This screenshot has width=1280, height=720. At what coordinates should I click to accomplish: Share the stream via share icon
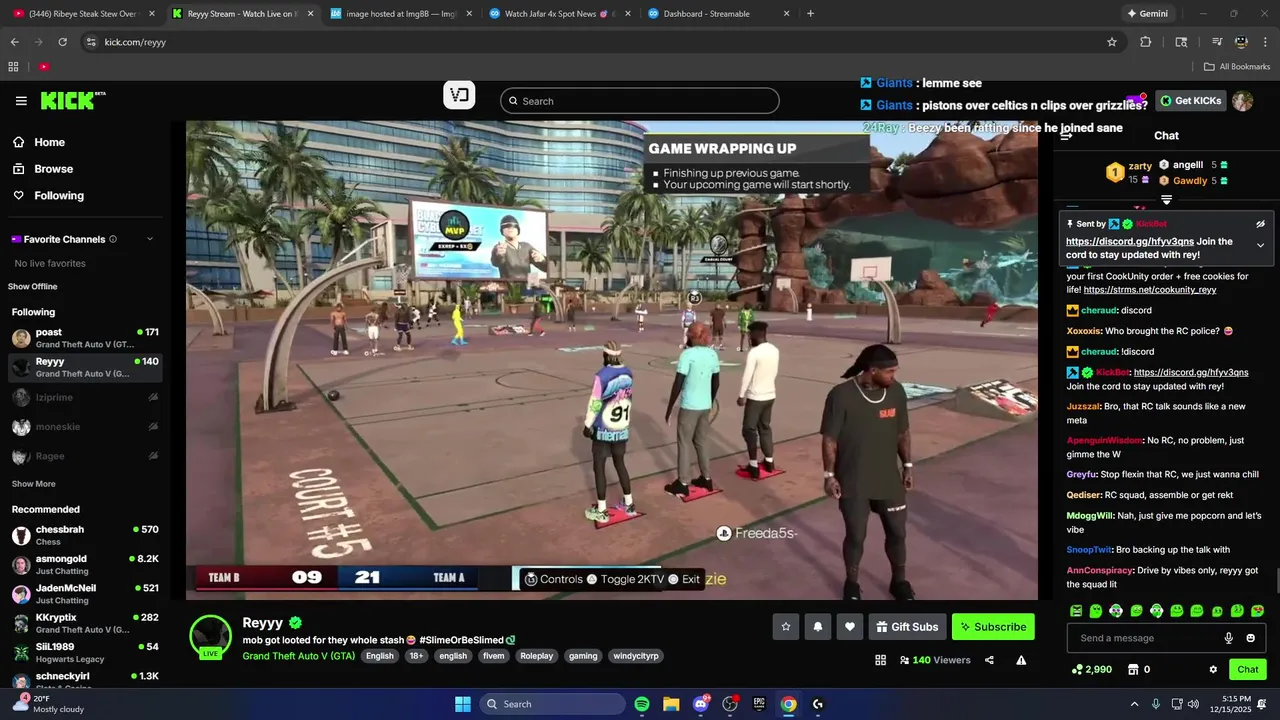tap(989, 660)
